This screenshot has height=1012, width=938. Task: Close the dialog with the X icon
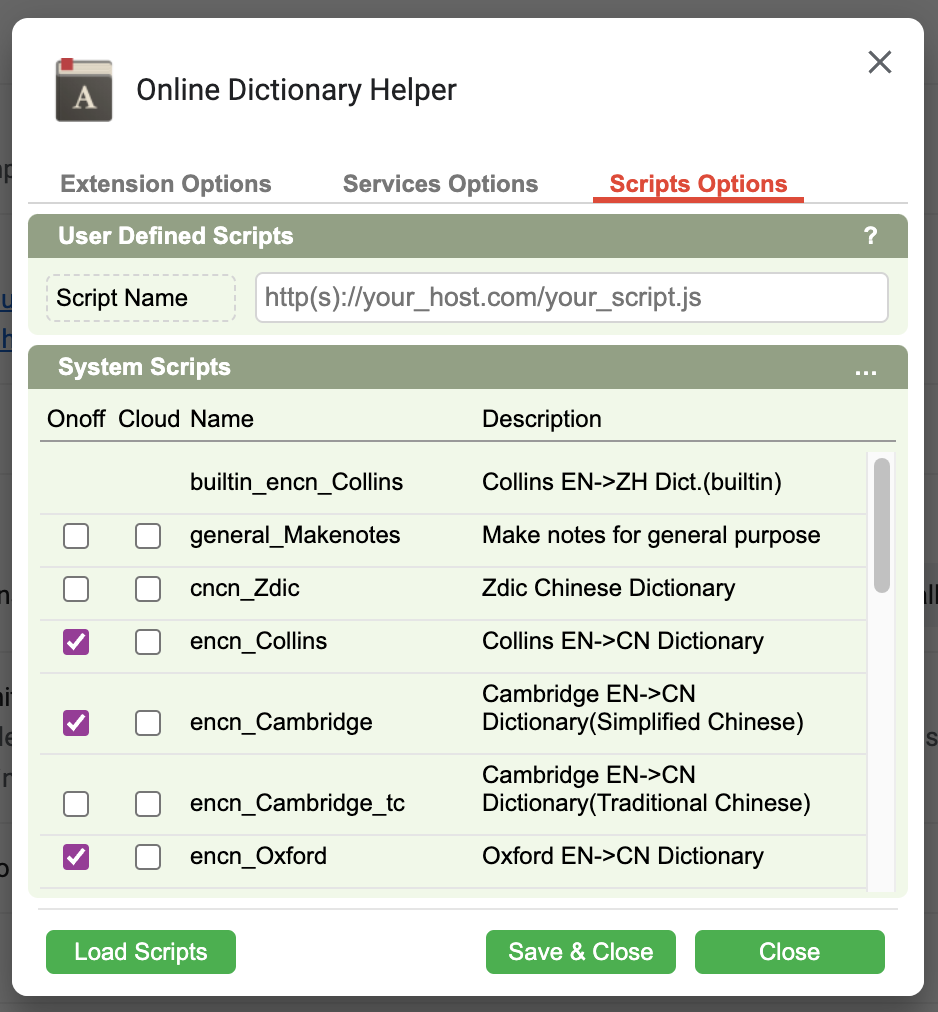(879, 63)
